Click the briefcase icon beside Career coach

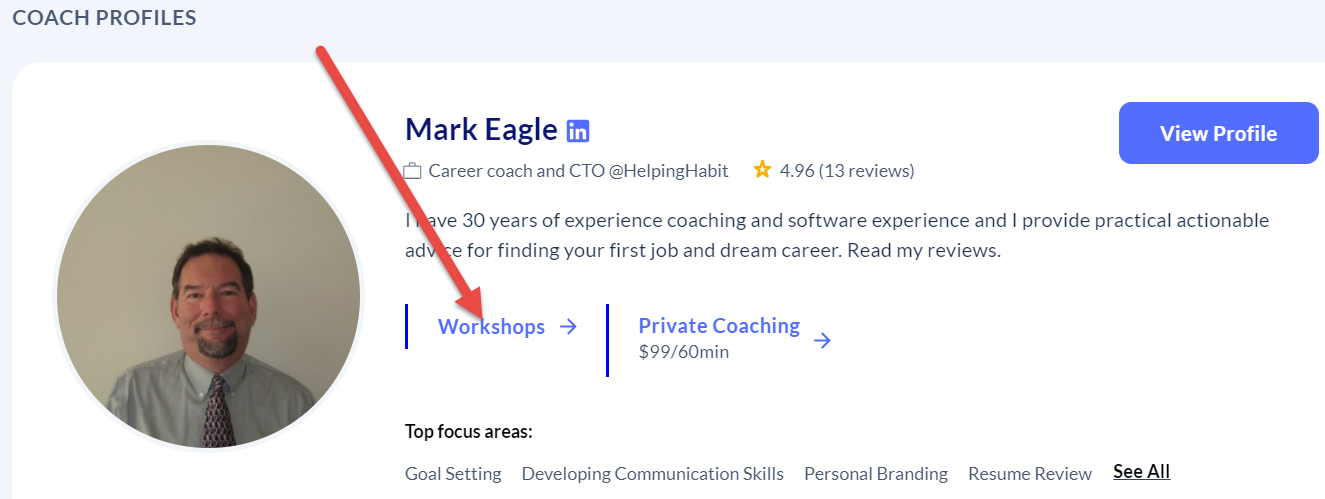pos(412,171)
